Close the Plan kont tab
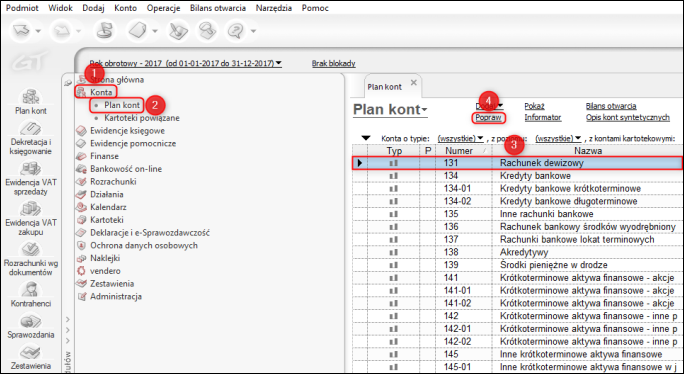Image resolution: width=684 pixels, height=374 pixels. coord(414,82)
